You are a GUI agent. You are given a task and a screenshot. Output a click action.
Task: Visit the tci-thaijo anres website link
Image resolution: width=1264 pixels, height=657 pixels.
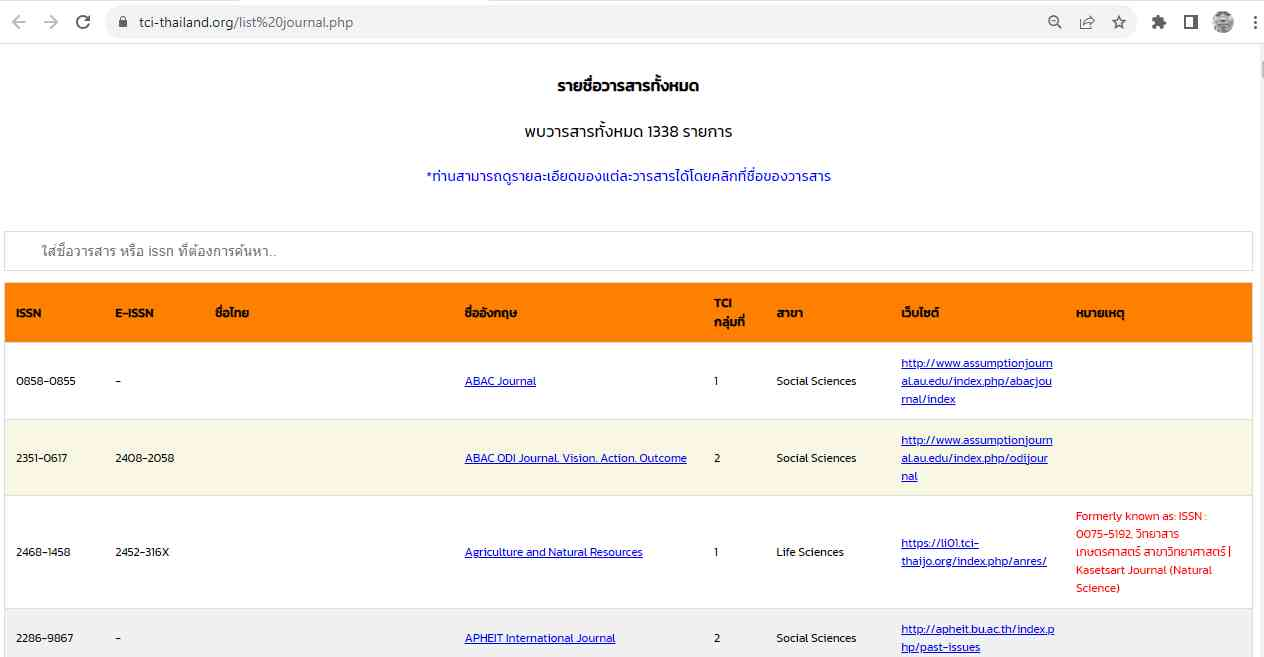pyautogui.click(x=973, y=552)
